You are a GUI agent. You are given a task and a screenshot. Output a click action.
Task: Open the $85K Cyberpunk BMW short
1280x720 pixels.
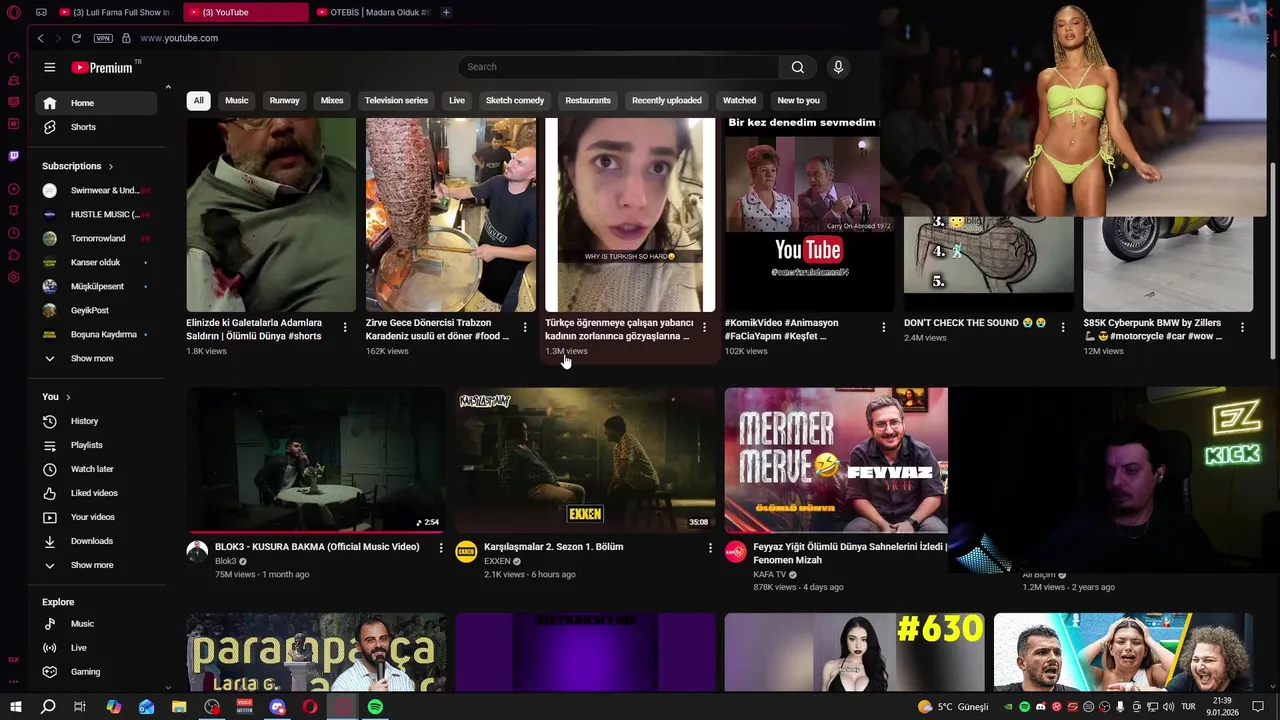1168,264
